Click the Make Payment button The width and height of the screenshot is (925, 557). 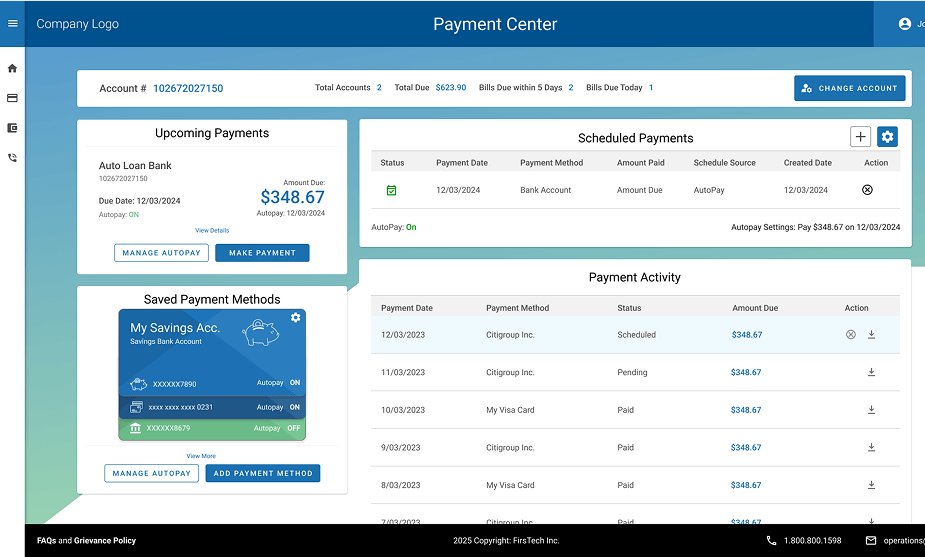(x=262, y=253)
